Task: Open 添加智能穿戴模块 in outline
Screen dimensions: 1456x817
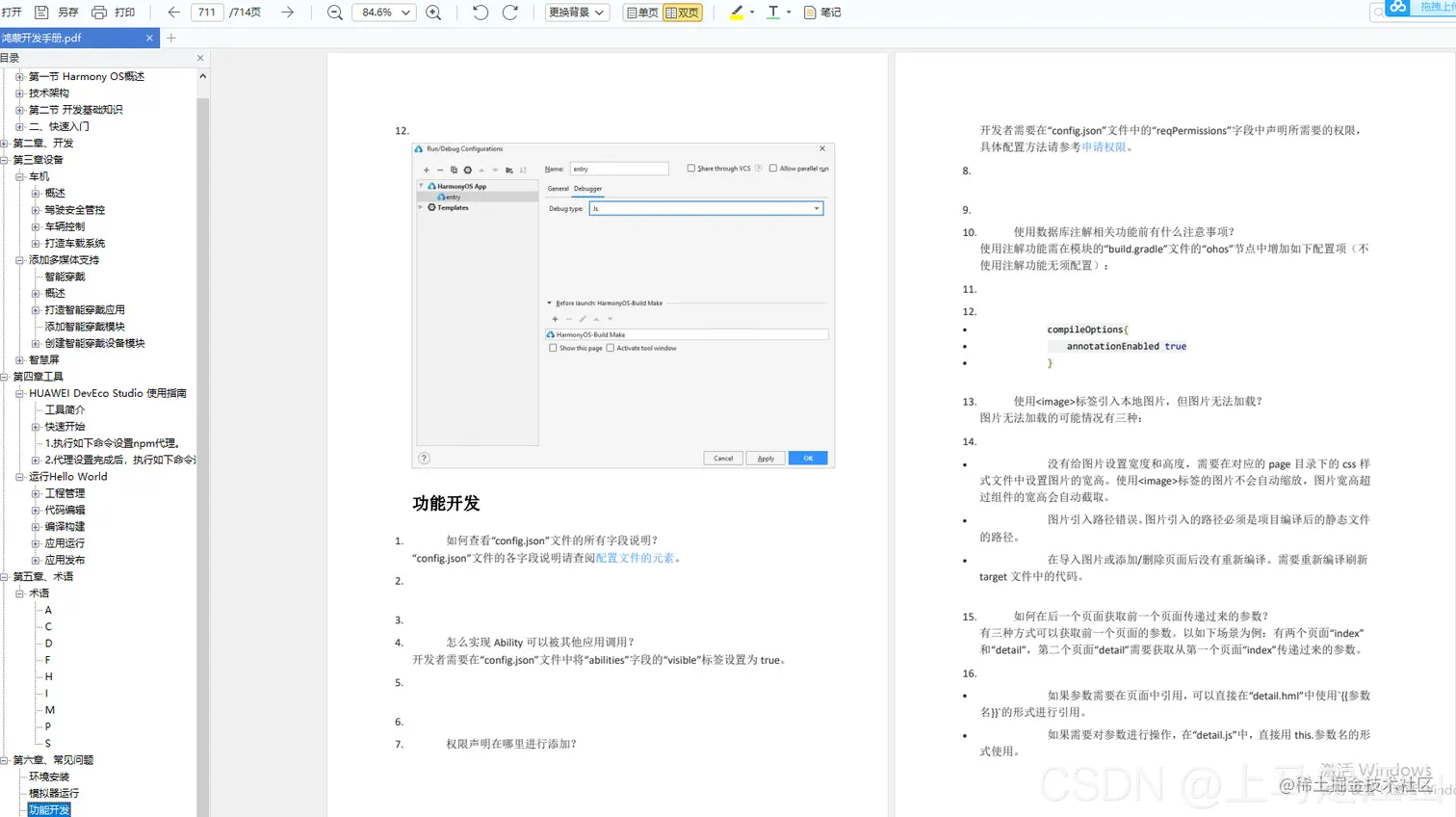Action: [x=85, y=327]
